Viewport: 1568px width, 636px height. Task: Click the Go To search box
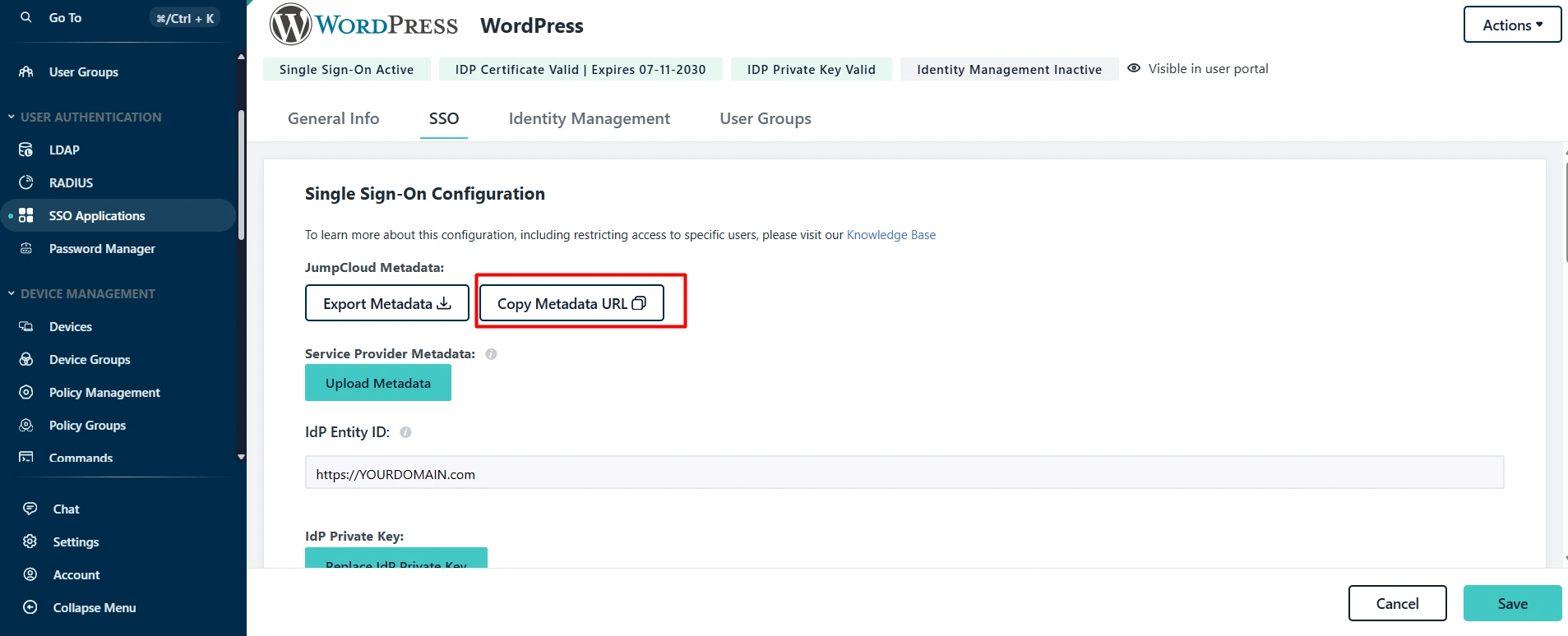[x=118, y=17]
